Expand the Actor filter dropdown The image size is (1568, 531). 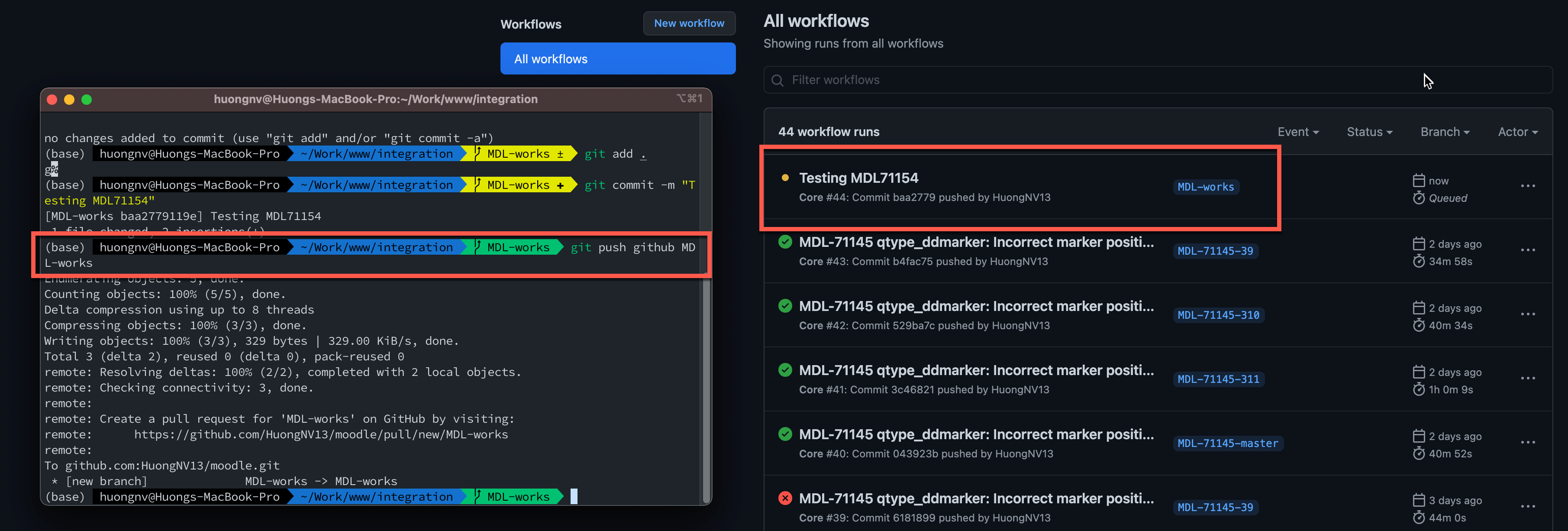point(1517,132)
